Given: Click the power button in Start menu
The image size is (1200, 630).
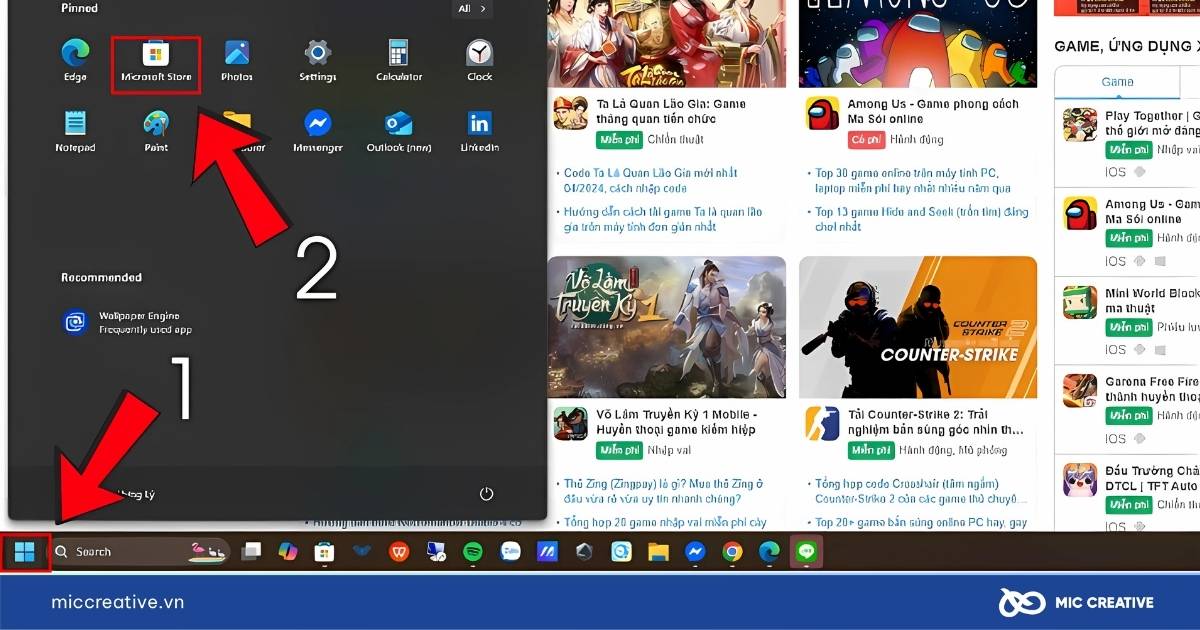Looking at the screenshot, I should [487, 494].
